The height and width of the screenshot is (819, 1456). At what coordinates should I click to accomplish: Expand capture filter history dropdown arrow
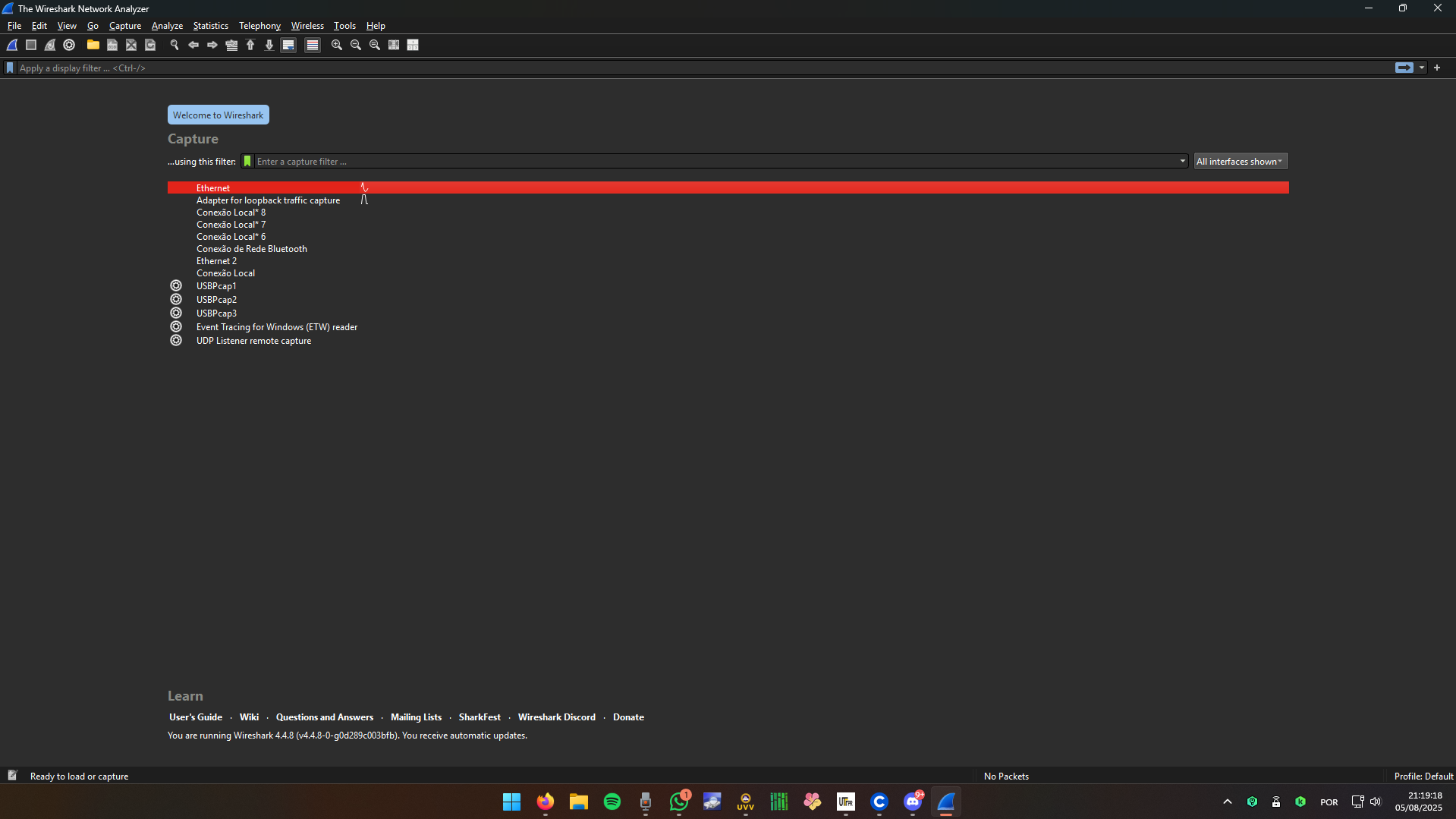coord(1182,161)
